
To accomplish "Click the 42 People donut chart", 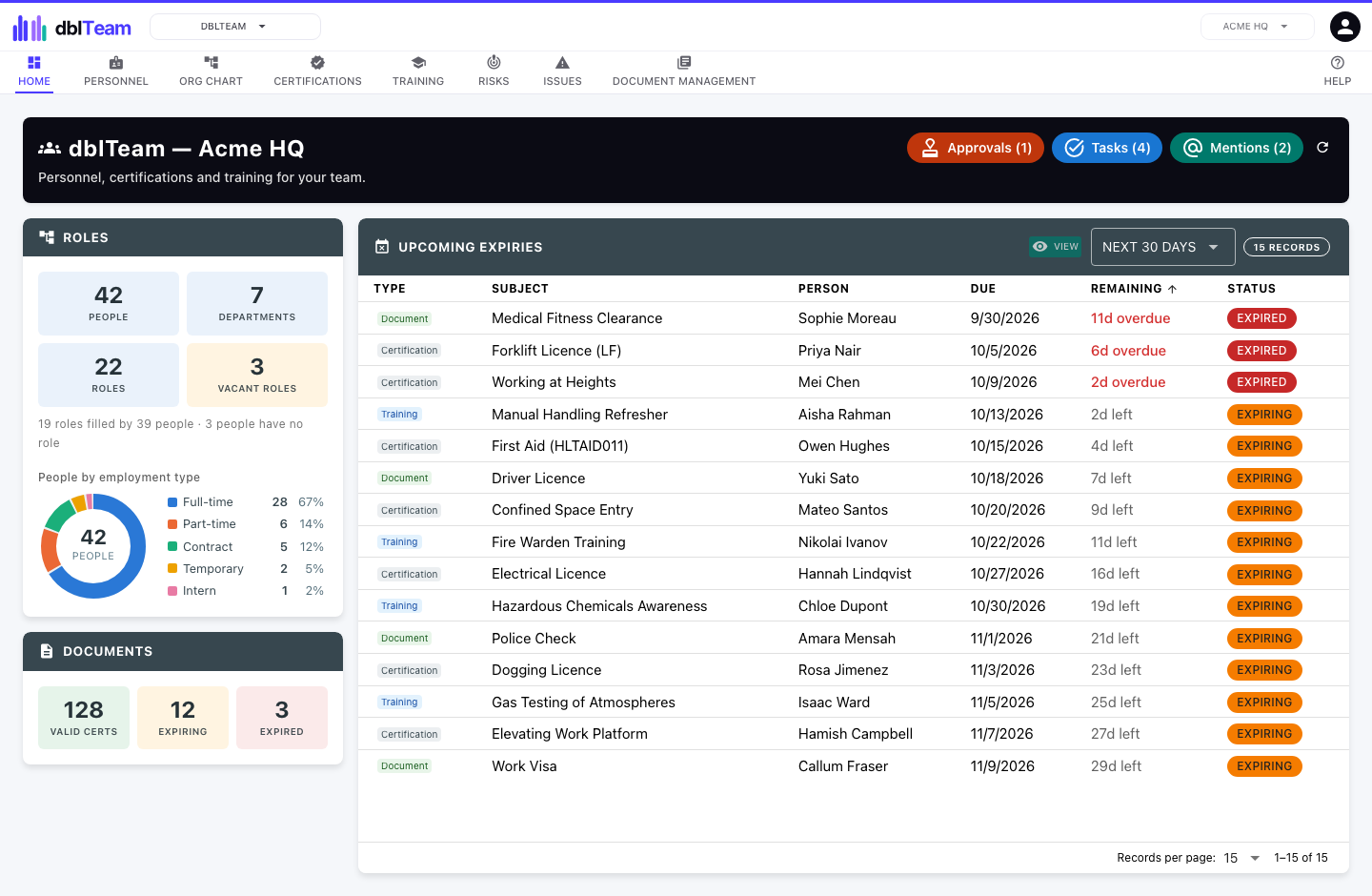I will click(93, 546).
